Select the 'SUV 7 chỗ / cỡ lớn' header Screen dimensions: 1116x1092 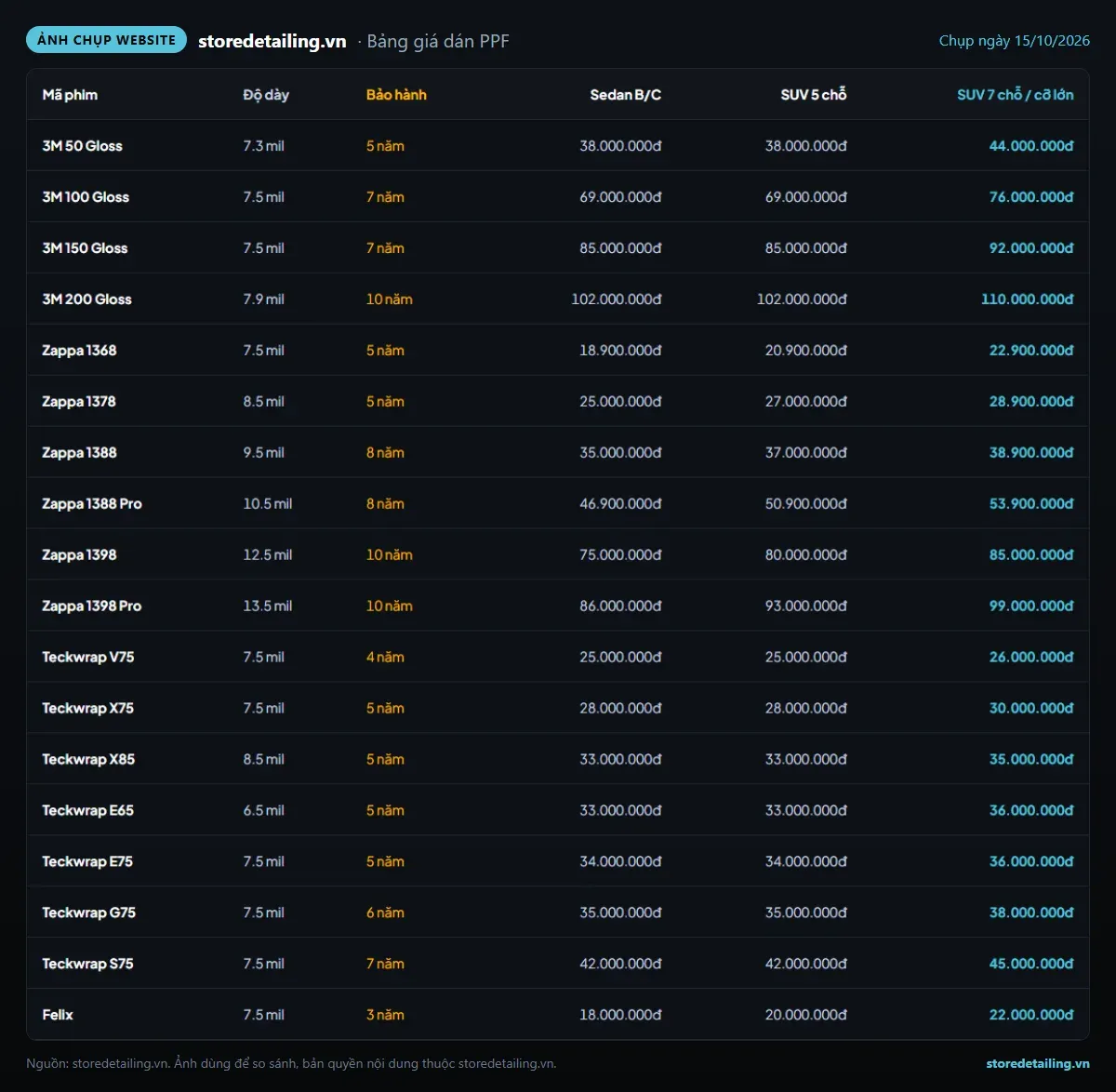tap(1016, 95)
